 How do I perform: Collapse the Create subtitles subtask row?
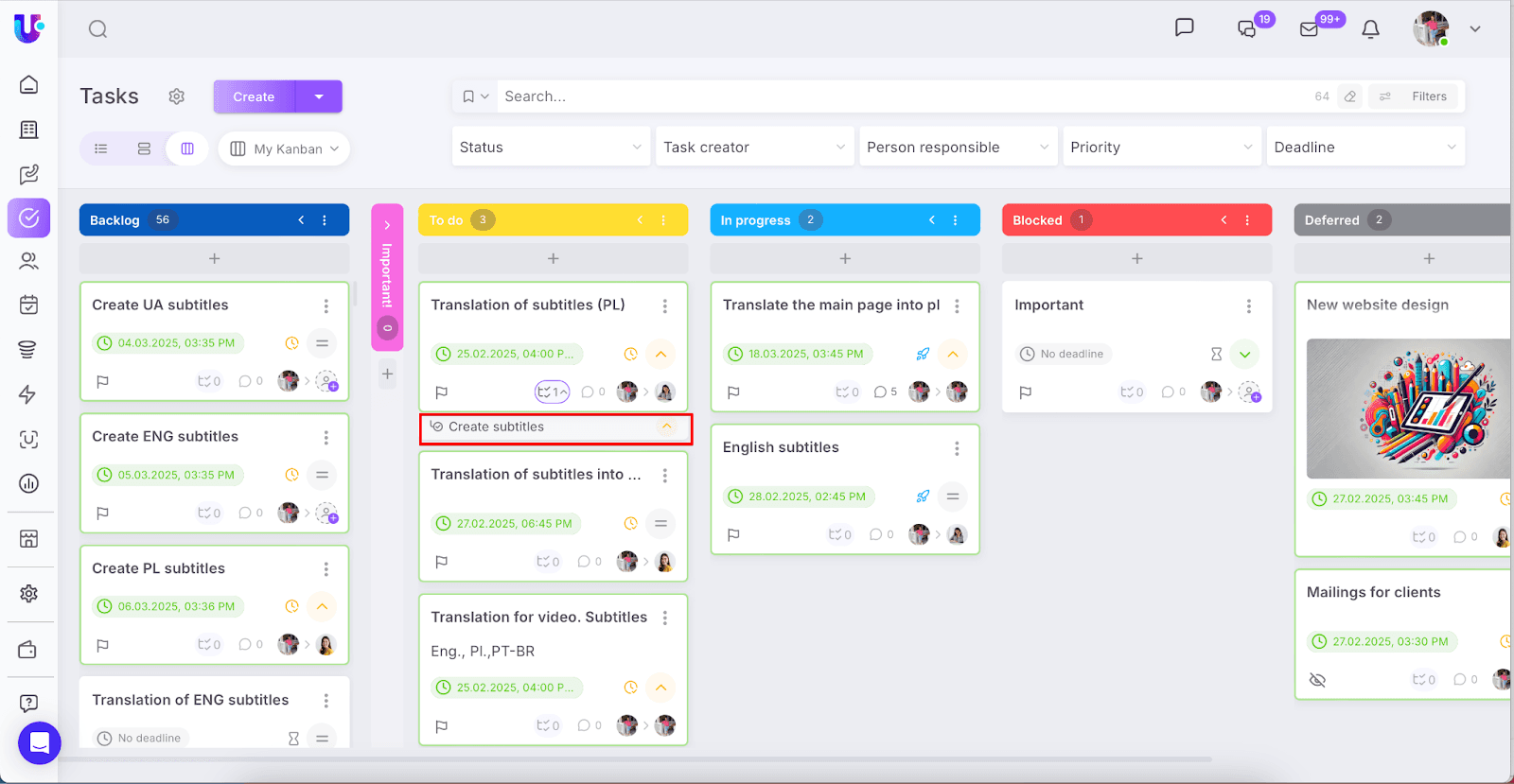(x=667, y=427)
